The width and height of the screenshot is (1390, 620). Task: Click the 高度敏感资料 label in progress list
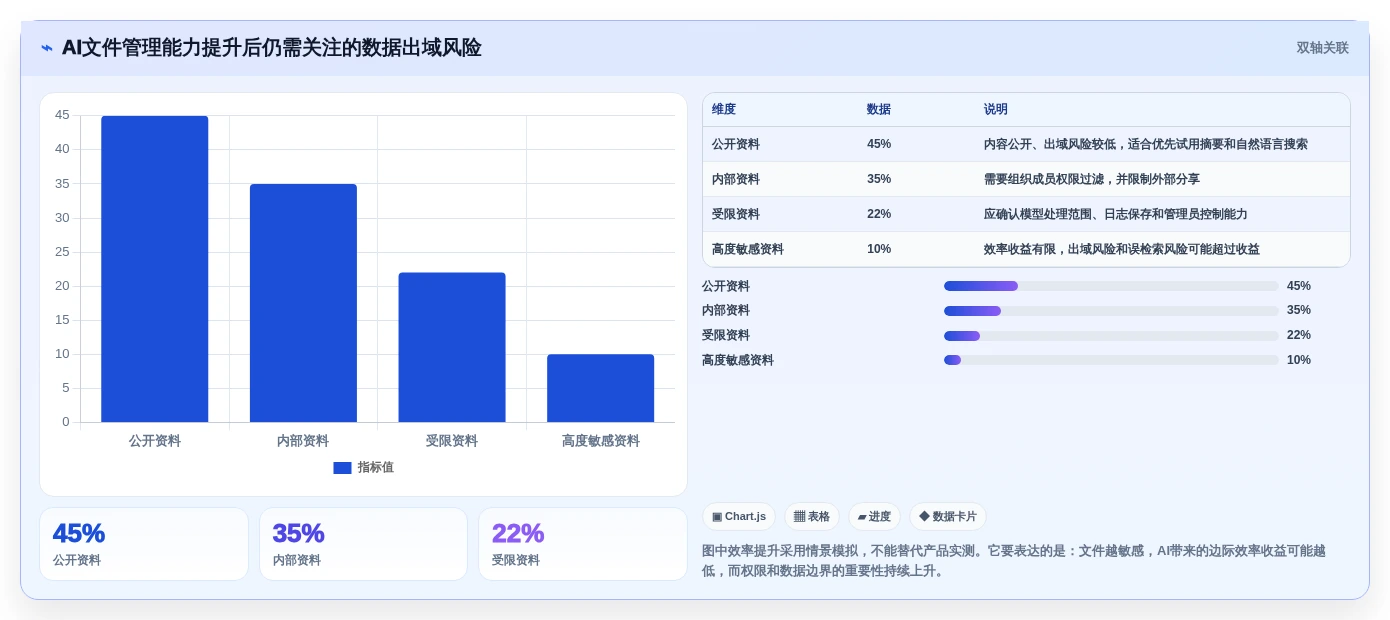tap(738, 360)
